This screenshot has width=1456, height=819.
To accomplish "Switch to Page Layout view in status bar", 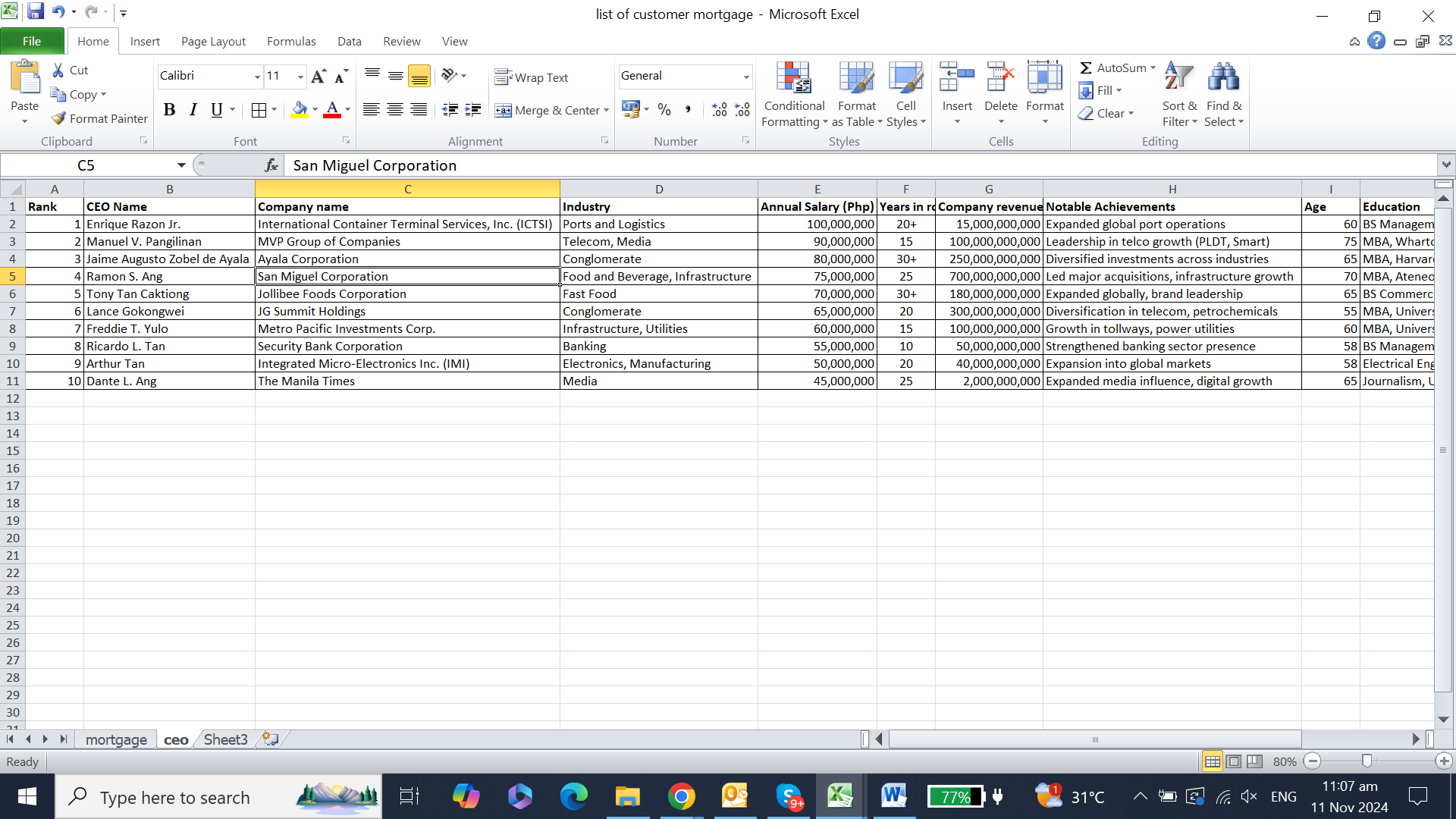I will [1234, 761].
